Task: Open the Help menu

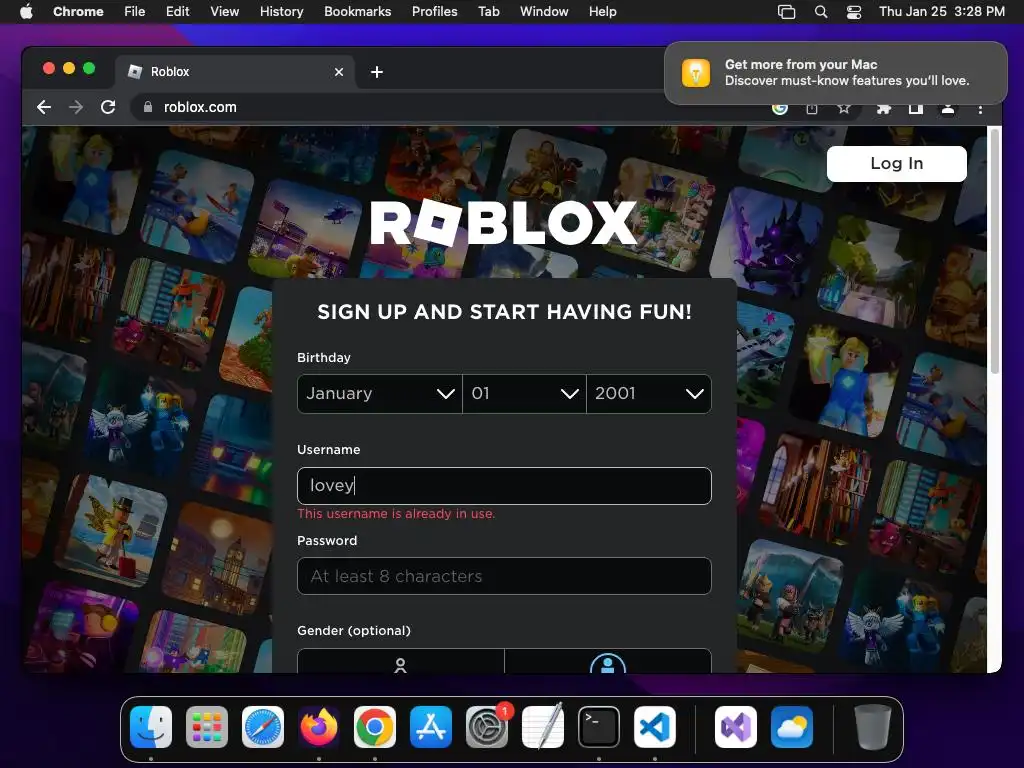Action: 602,11
